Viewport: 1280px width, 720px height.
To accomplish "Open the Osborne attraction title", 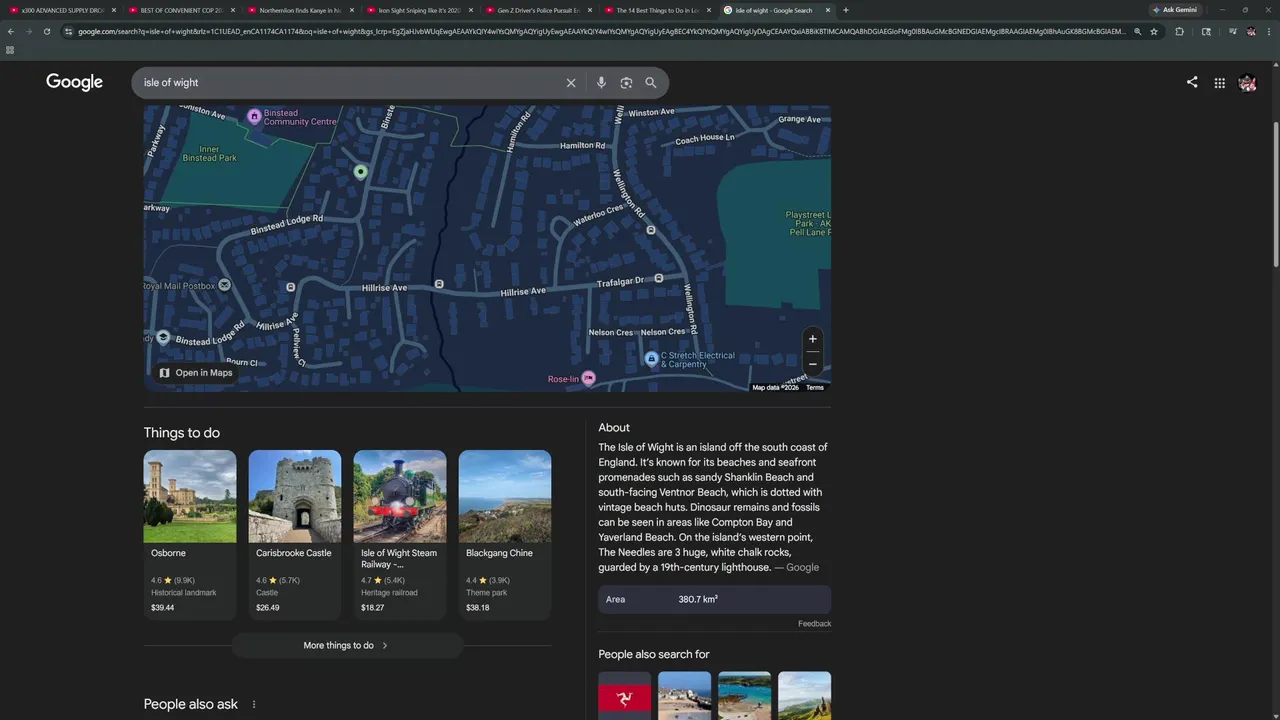I will [168, 553].
